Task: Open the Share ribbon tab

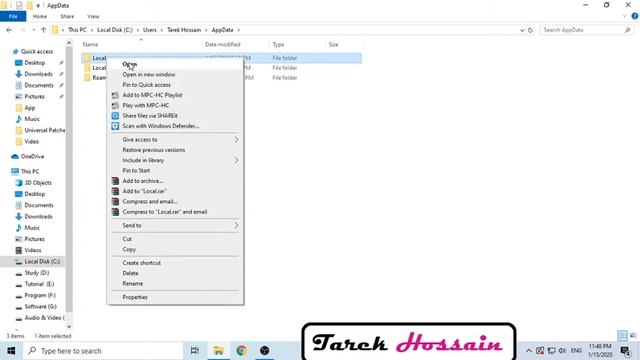Action: click(x=67, y=16)
